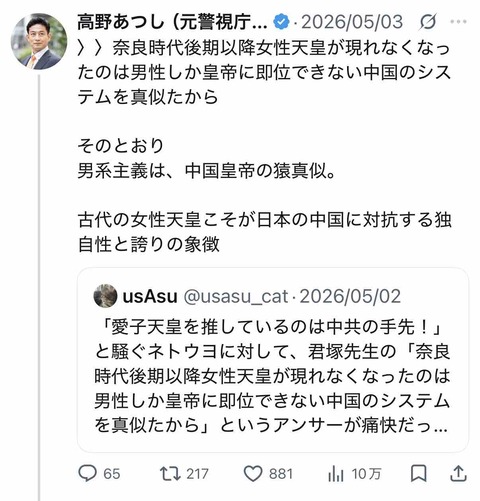Open view analytics bar chart icon

coord(336,473)
